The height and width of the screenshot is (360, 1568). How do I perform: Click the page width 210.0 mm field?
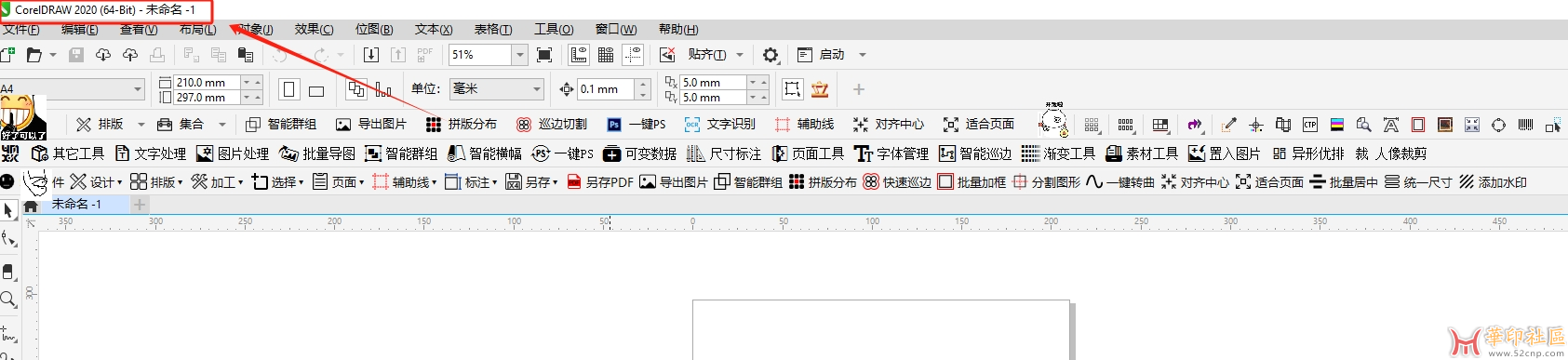pos(207,83)
